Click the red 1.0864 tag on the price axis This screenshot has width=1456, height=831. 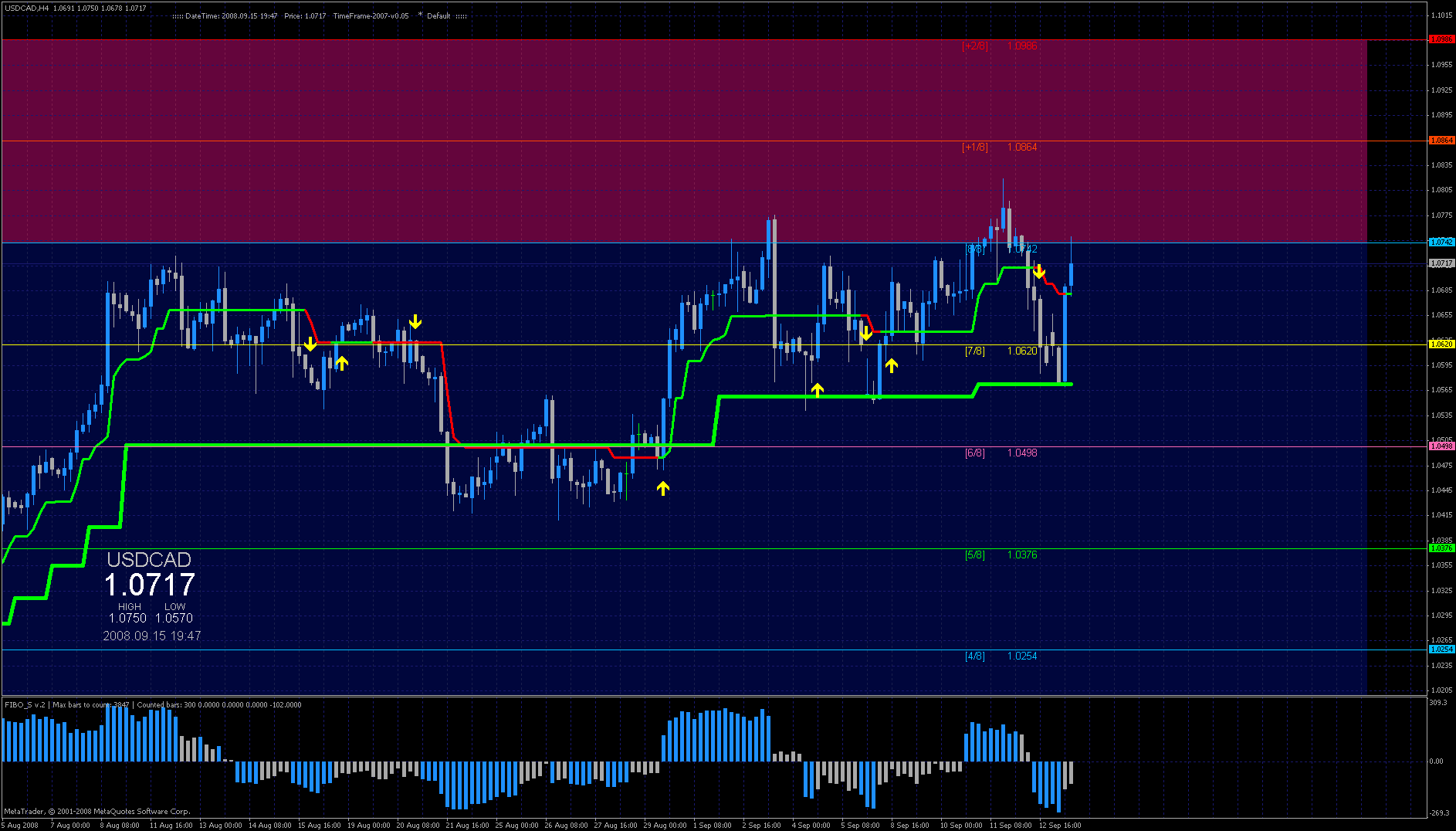(x=1441, y=141)
